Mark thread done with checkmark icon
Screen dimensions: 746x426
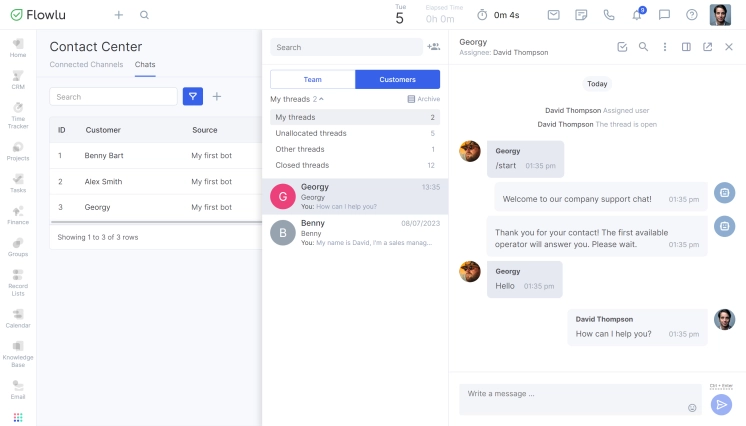(622, 47)
